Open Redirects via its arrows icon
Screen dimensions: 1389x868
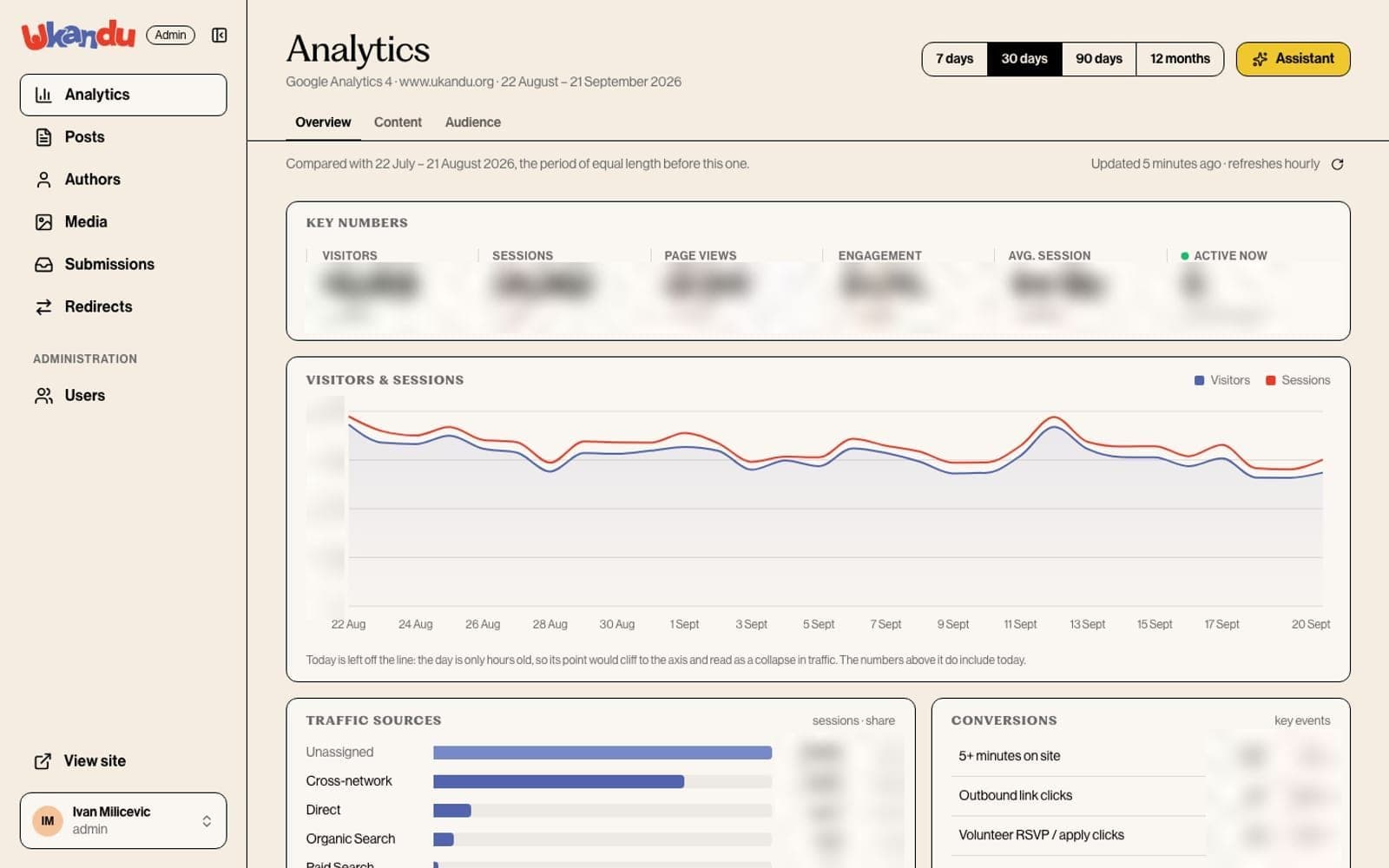[x=43, y=307]
